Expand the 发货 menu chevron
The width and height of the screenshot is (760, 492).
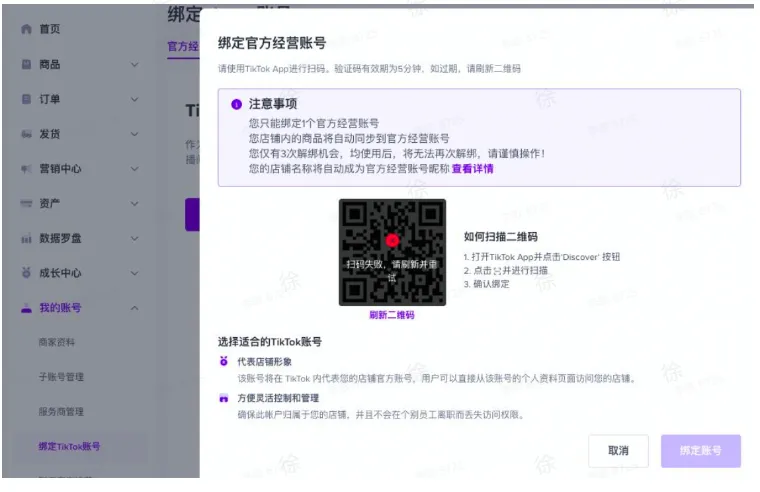(135, 134)
